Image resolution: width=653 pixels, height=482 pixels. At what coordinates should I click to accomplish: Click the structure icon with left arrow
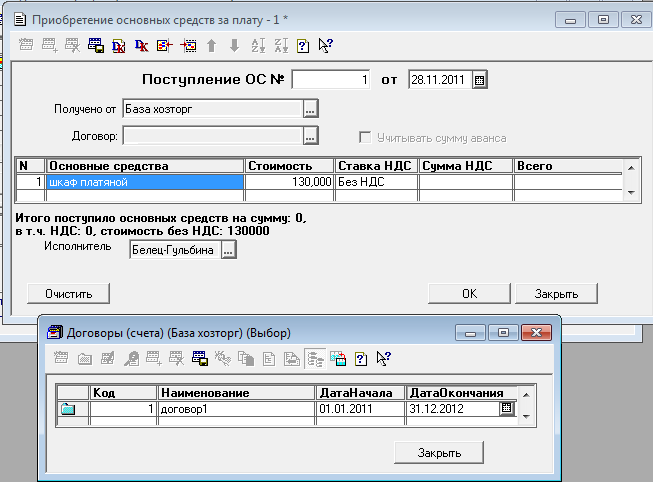click(x=164, y=45)
